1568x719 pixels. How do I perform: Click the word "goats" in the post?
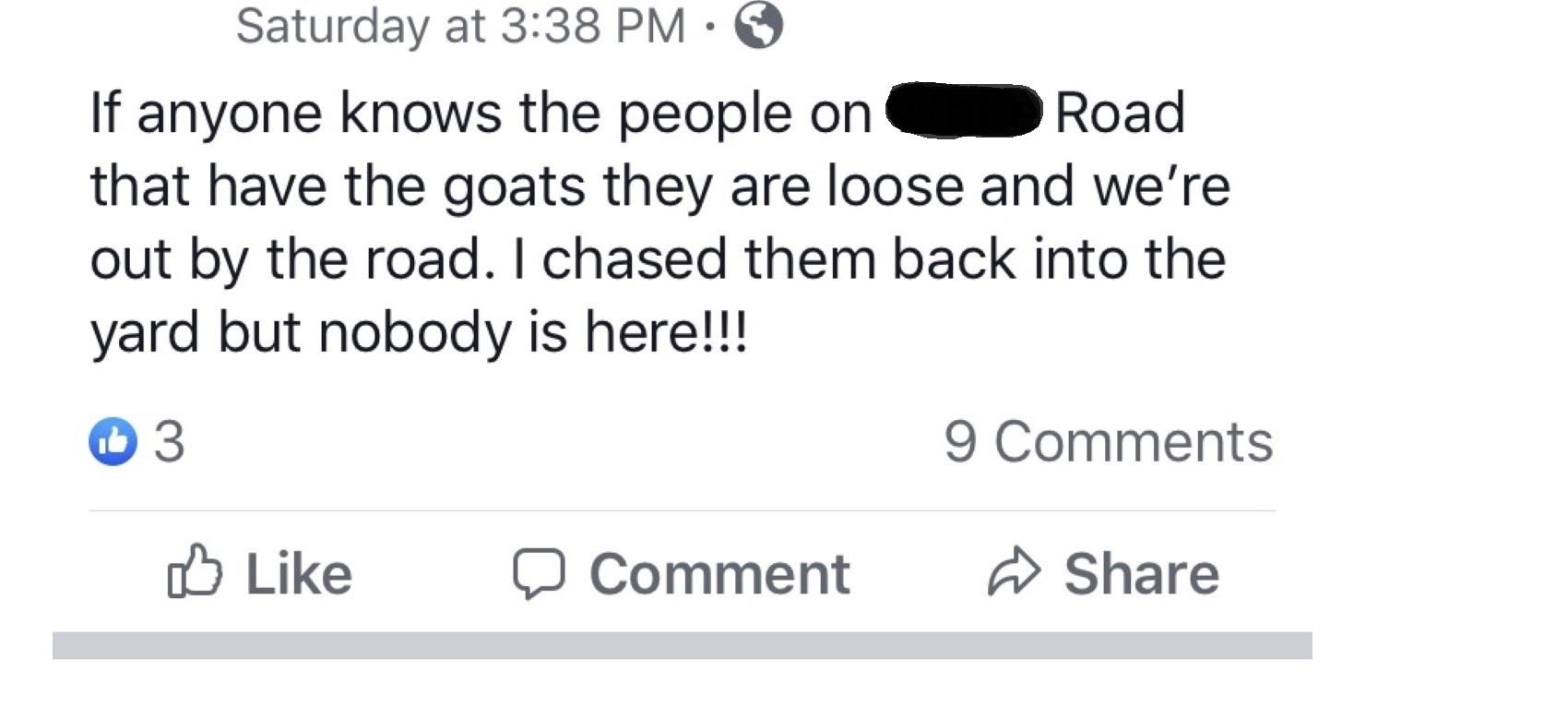pyautogui.click(x=514, y=186)
